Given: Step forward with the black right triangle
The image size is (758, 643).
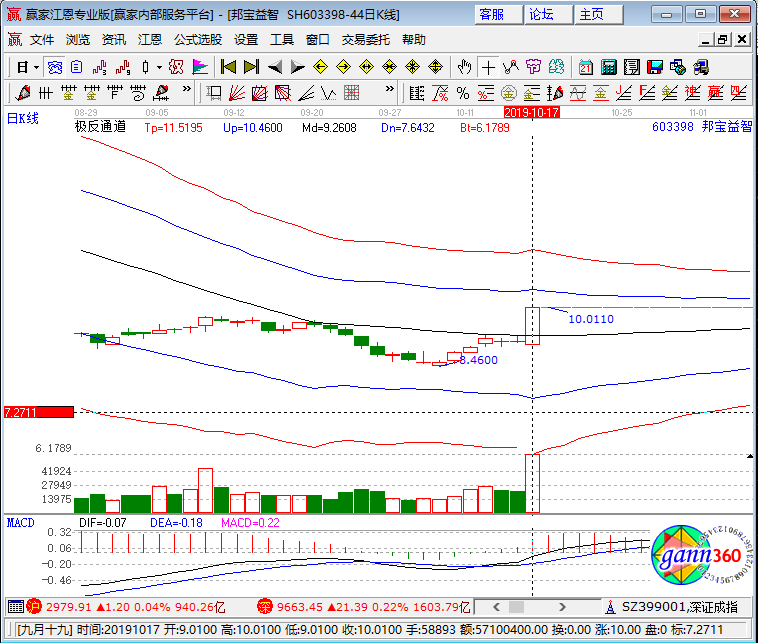Looking at the screenshot, I should (297, 67).
